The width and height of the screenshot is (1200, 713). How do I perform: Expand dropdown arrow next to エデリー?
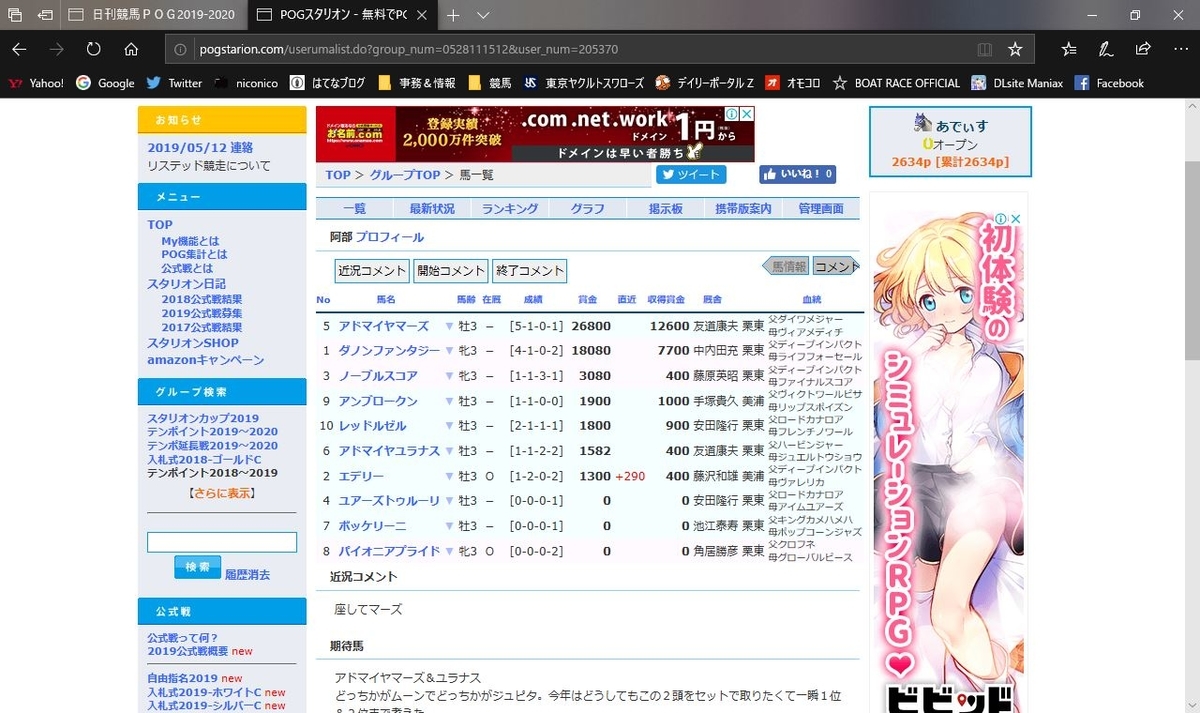click(449, 476)
